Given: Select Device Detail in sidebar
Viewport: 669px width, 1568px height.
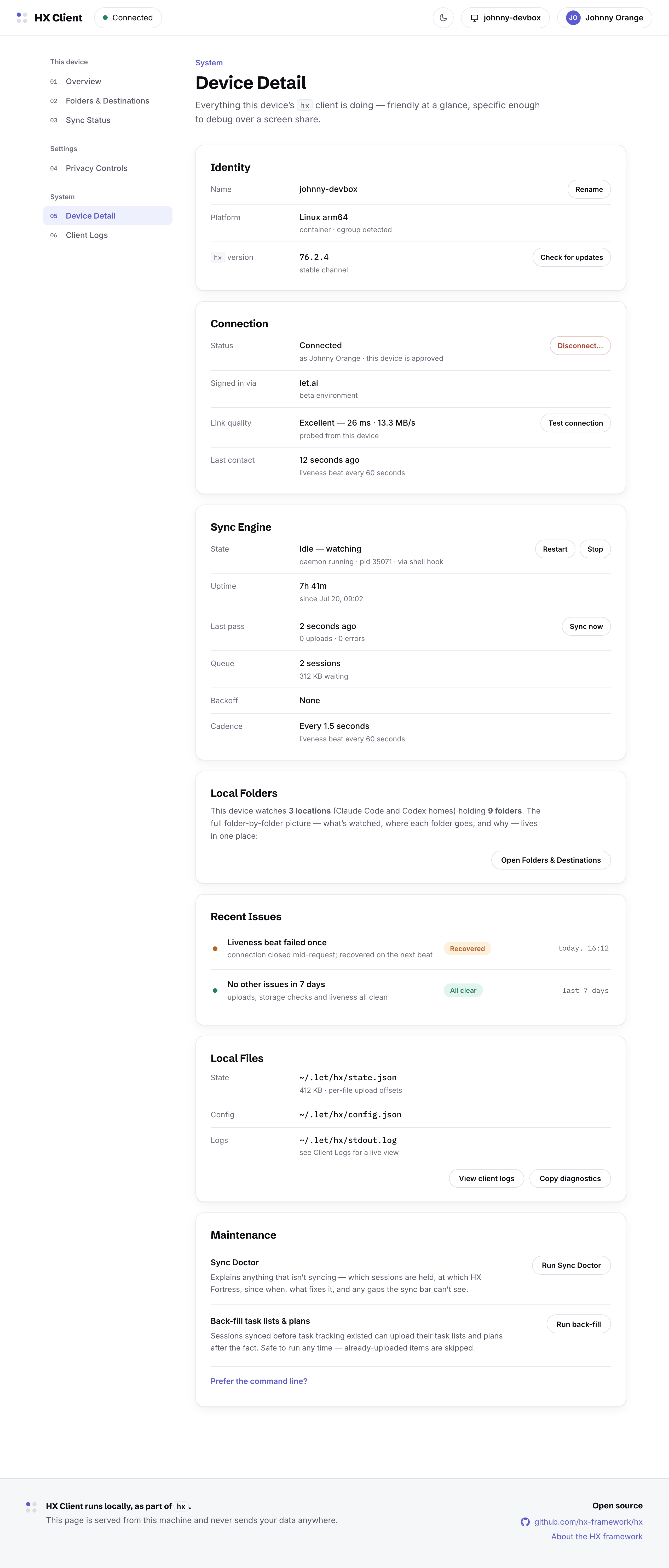Looking at the screenshot, I should coord(107,215).
